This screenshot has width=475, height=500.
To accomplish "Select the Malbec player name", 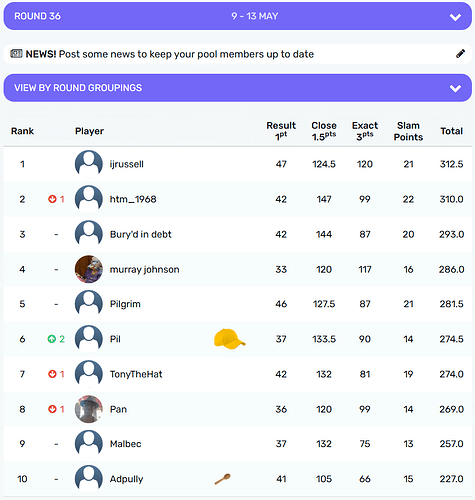I will [125, 444].
